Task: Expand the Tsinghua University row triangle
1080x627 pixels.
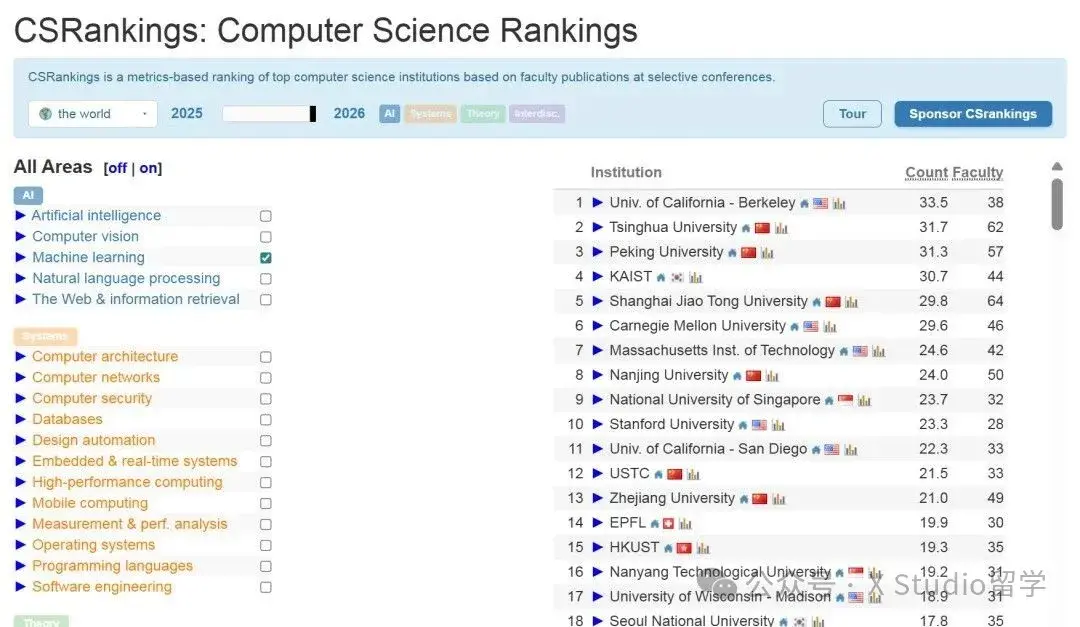Action: 597,227
